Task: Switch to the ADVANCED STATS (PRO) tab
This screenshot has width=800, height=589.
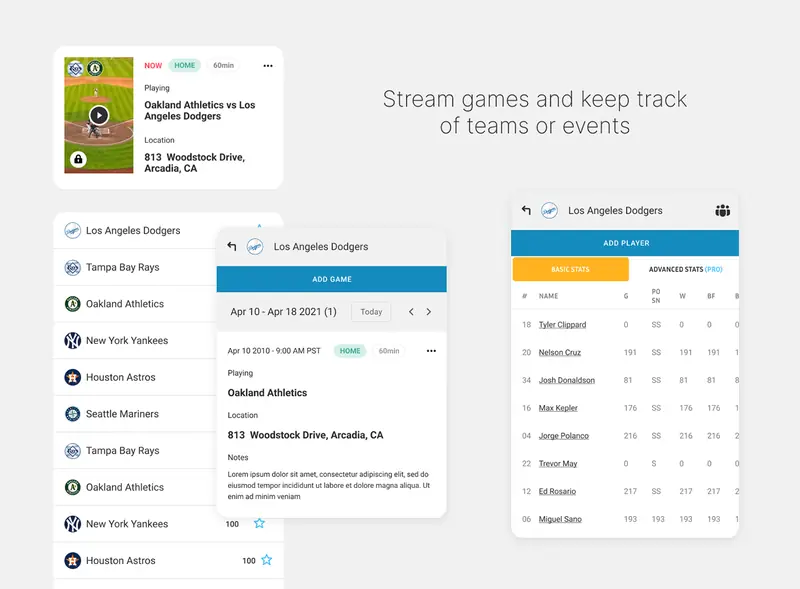Action: (685, 269)
